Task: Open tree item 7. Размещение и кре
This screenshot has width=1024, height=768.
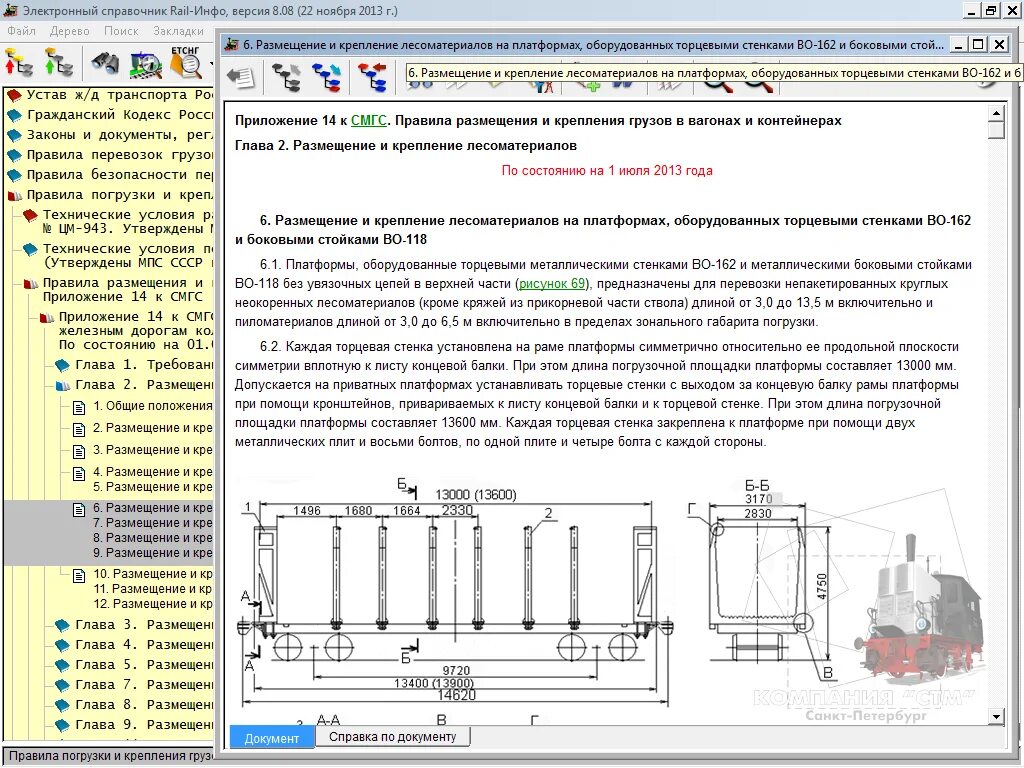Action: click(153, 522)
